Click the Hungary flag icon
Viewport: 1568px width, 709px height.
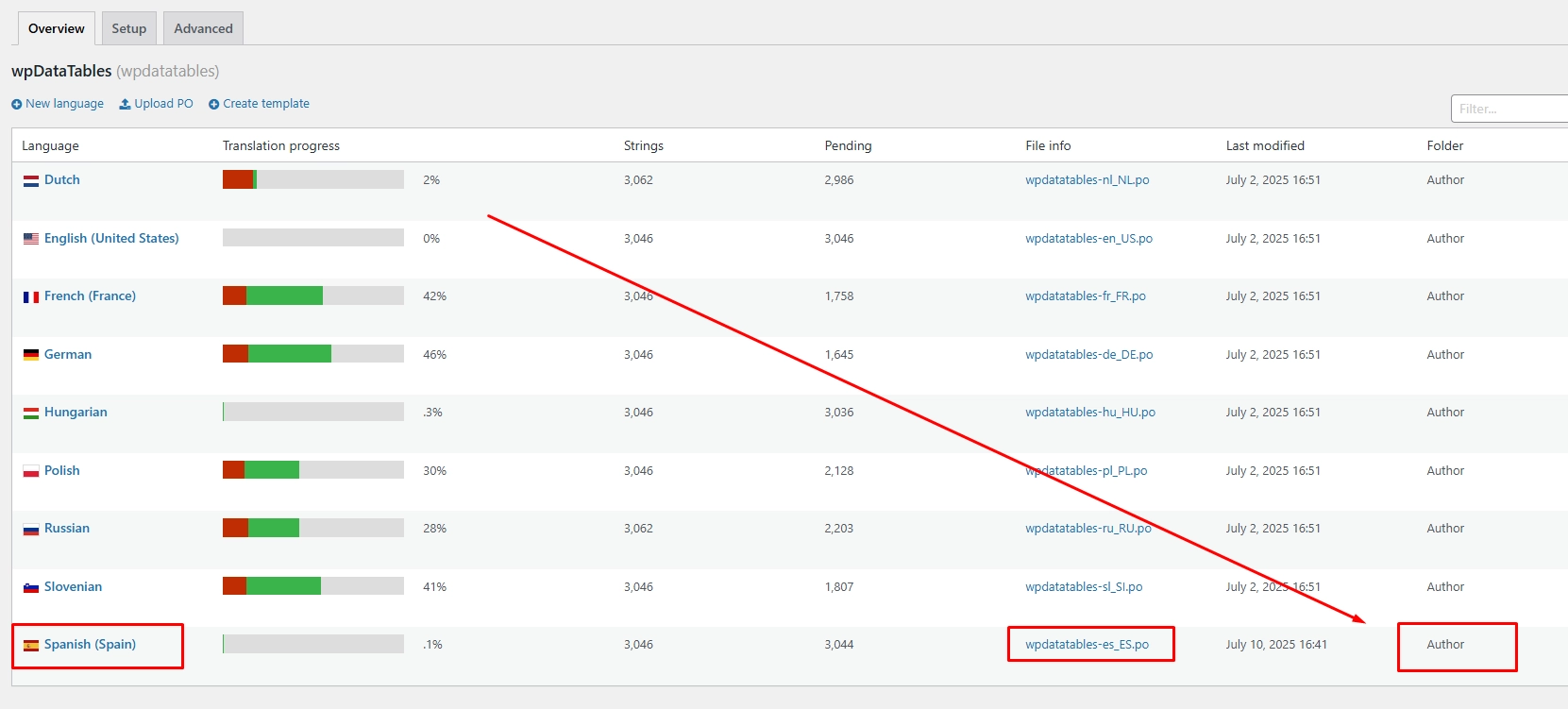(31, 413)
